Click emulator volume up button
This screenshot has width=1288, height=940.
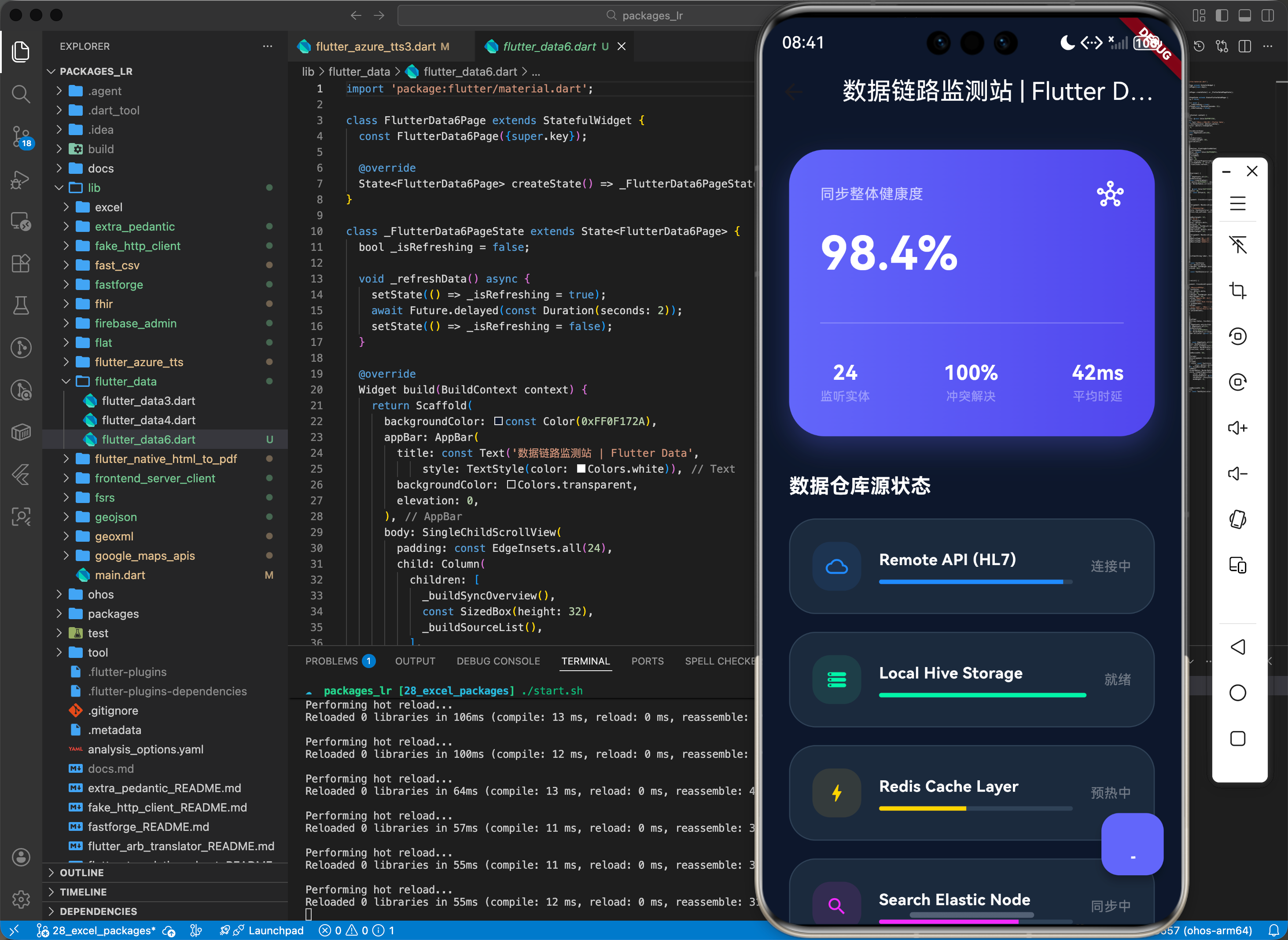coord(1237,428)
